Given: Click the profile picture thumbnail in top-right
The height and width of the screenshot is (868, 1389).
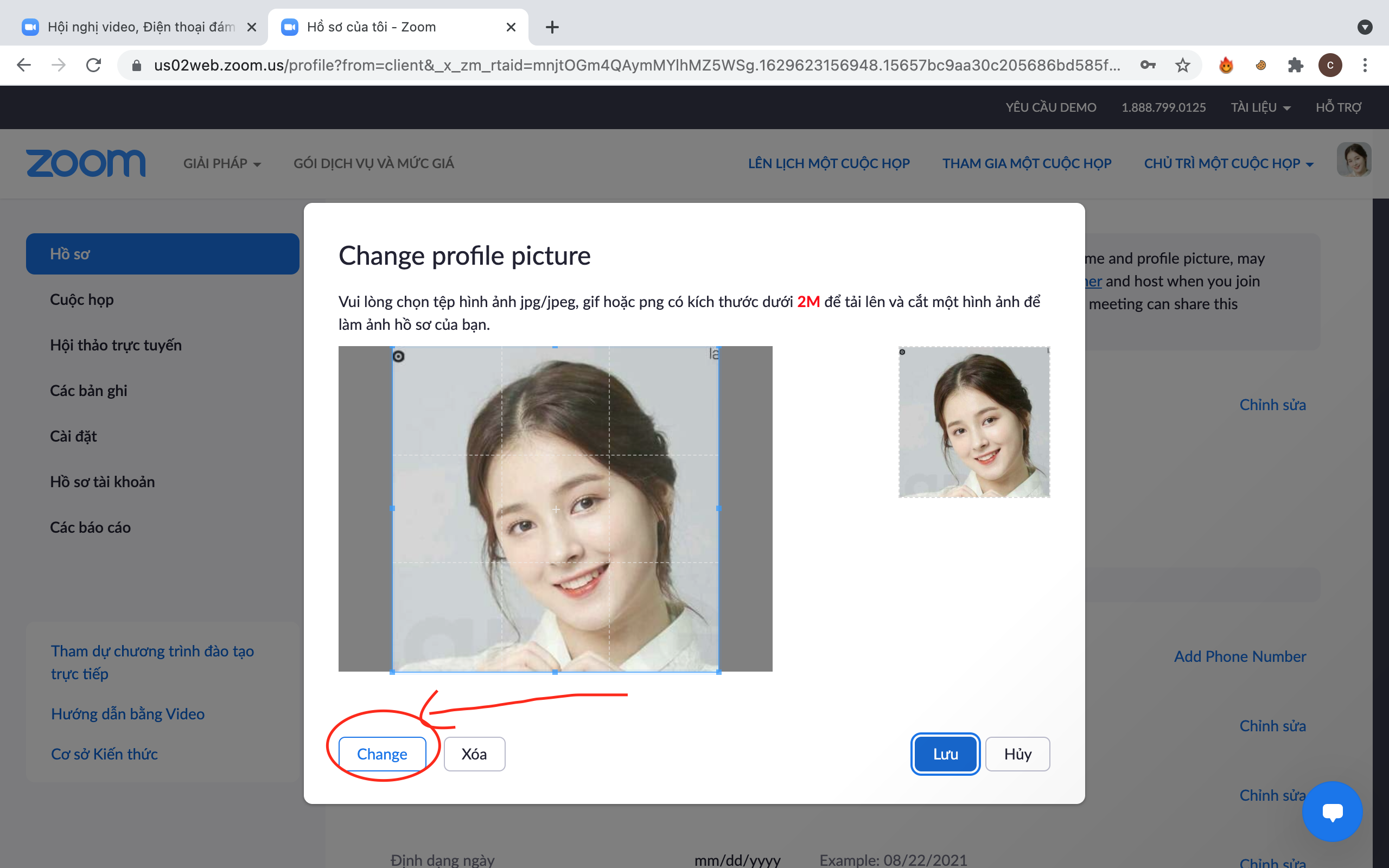Looking at the screenshot, I should [x=1354, y=162].
